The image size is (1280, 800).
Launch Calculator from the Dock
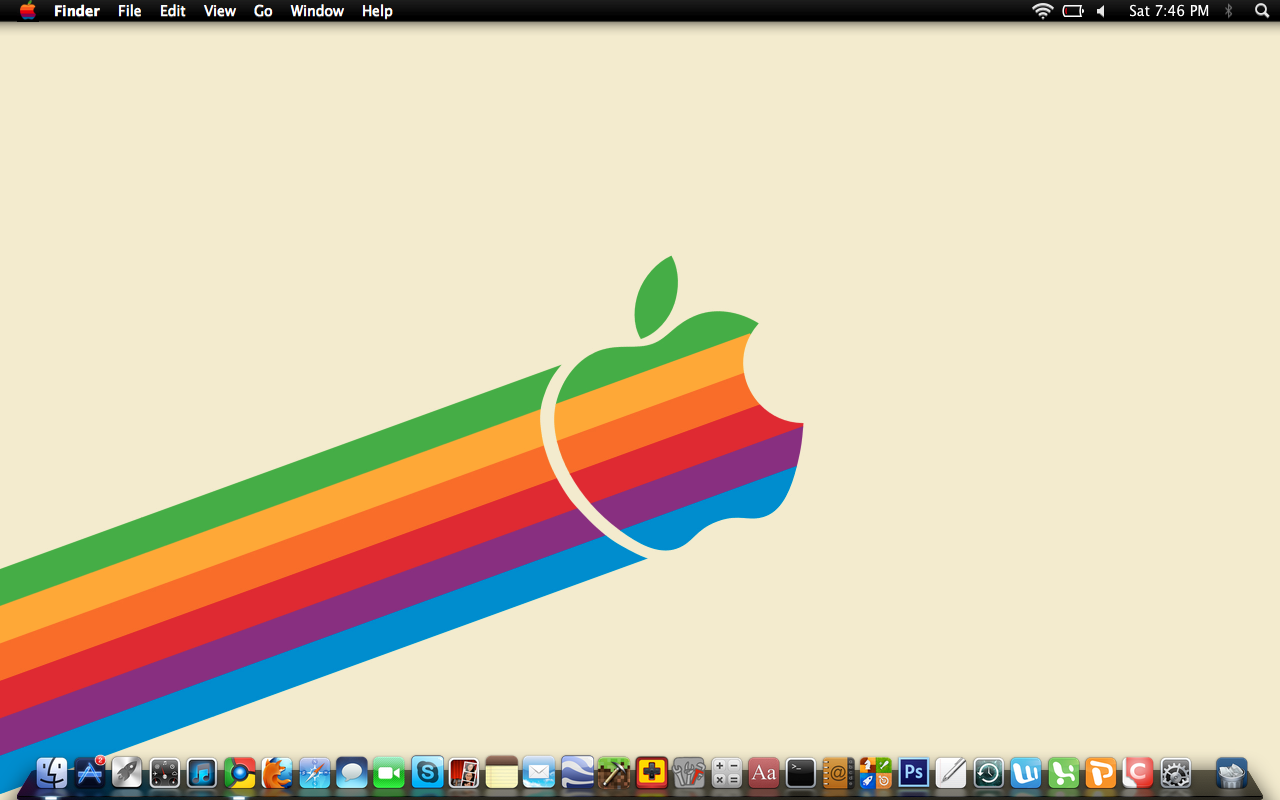click(x=726, y=773)
